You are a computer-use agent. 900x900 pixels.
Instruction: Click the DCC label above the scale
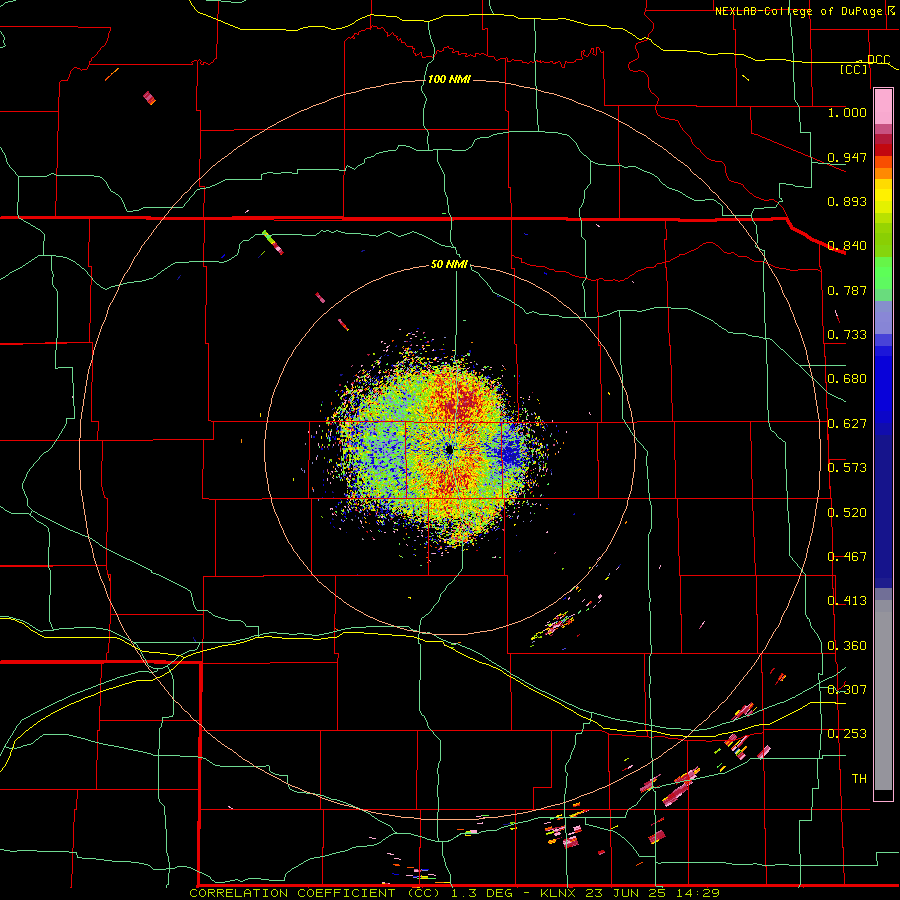pos(878,60)
